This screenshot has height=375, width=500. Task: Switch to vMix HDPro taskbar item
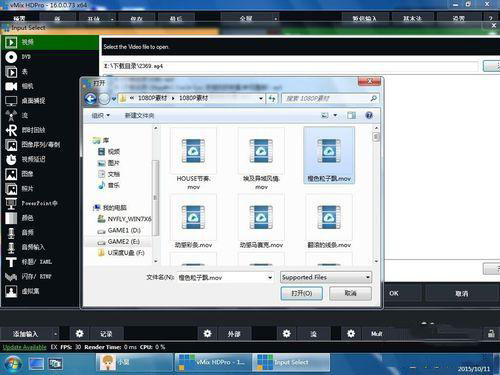[x=212, y=363]
